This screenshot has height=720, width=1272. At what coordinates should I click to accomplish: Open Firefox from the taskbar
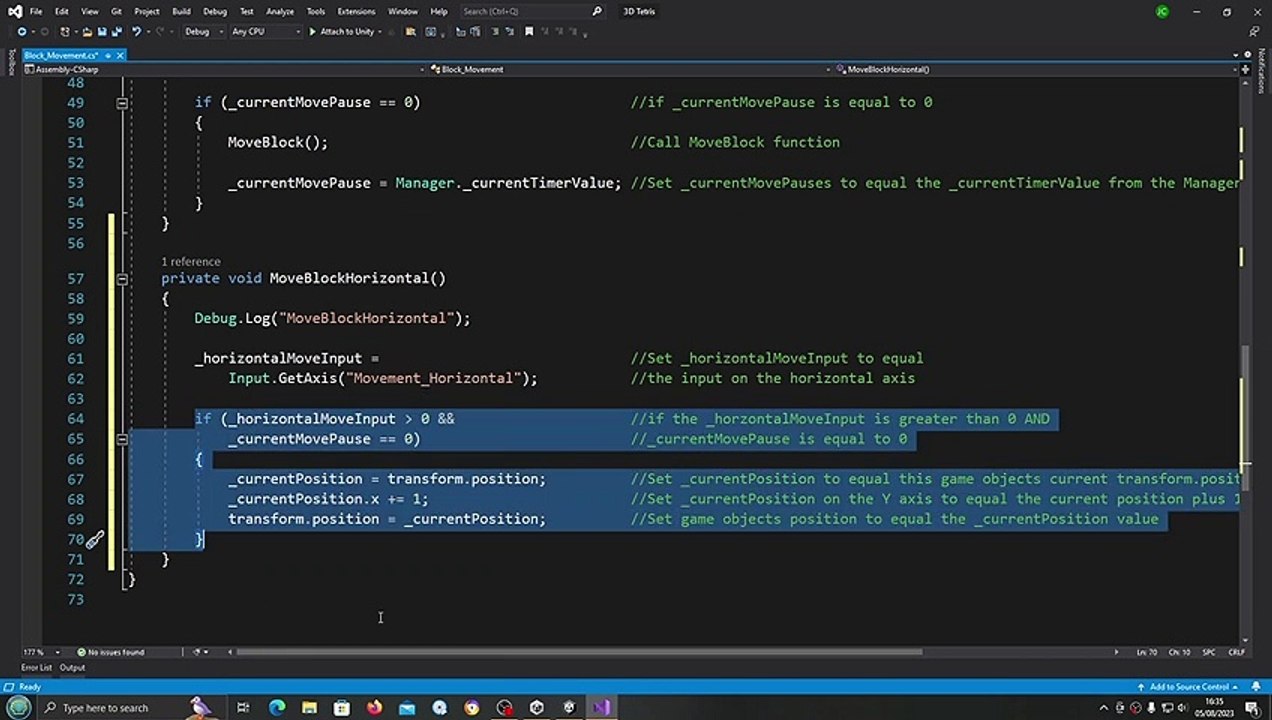tap(374, 708)
